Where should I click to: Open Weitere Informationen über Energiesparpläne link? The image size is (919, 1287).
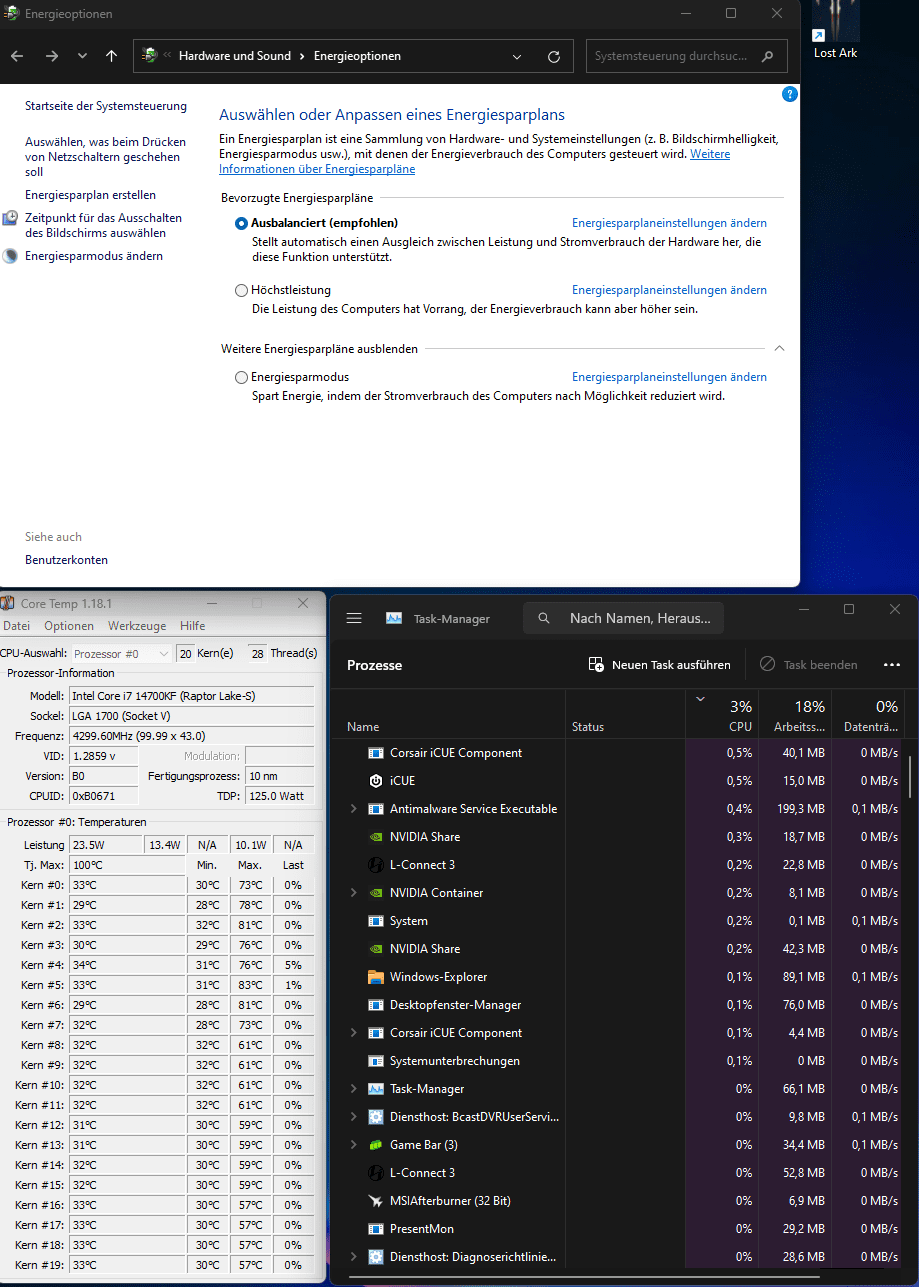click(x=474, y=162)
